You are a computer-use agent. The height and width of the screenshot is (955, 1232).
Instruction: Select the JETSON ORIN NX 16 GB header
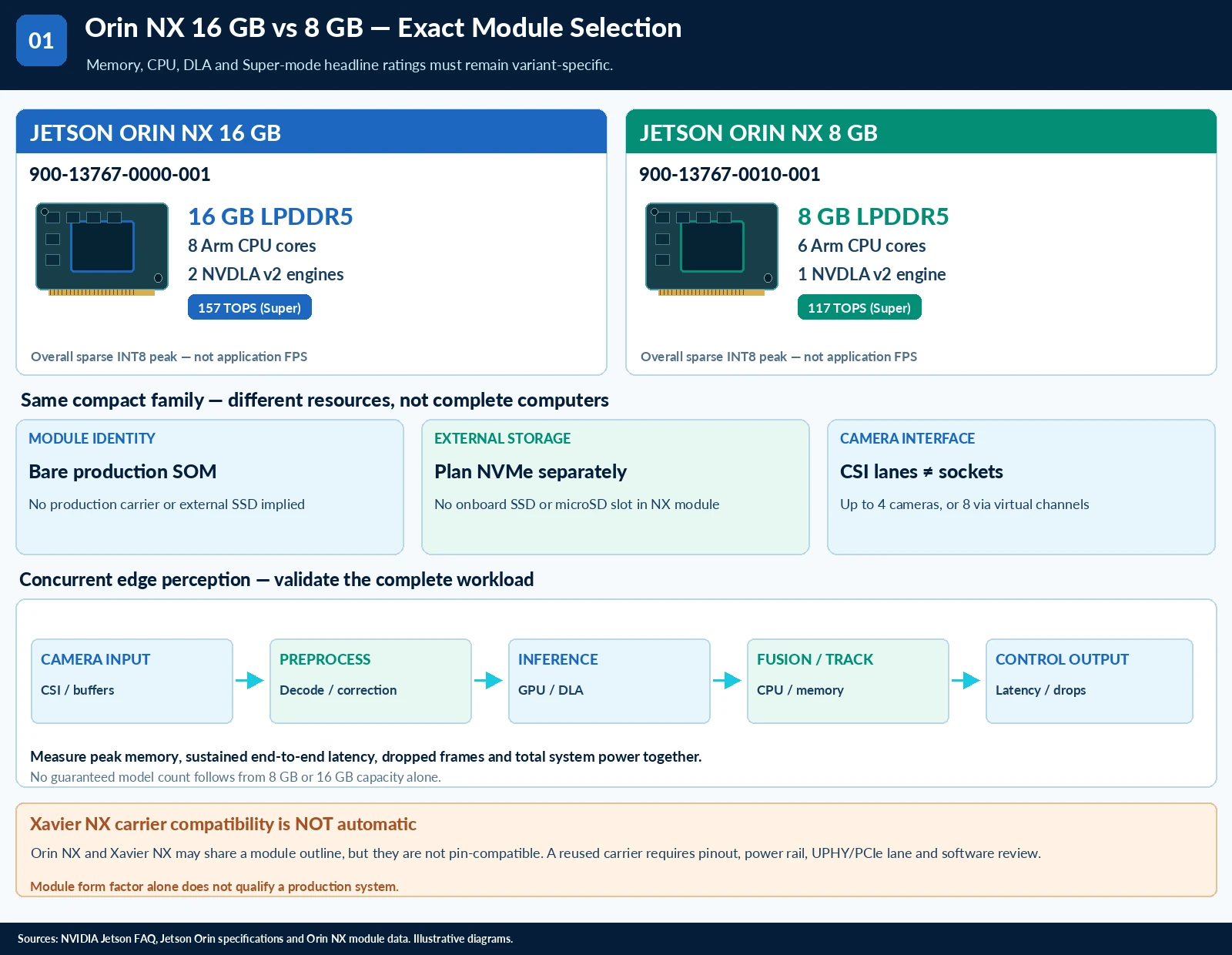[311, 132]
